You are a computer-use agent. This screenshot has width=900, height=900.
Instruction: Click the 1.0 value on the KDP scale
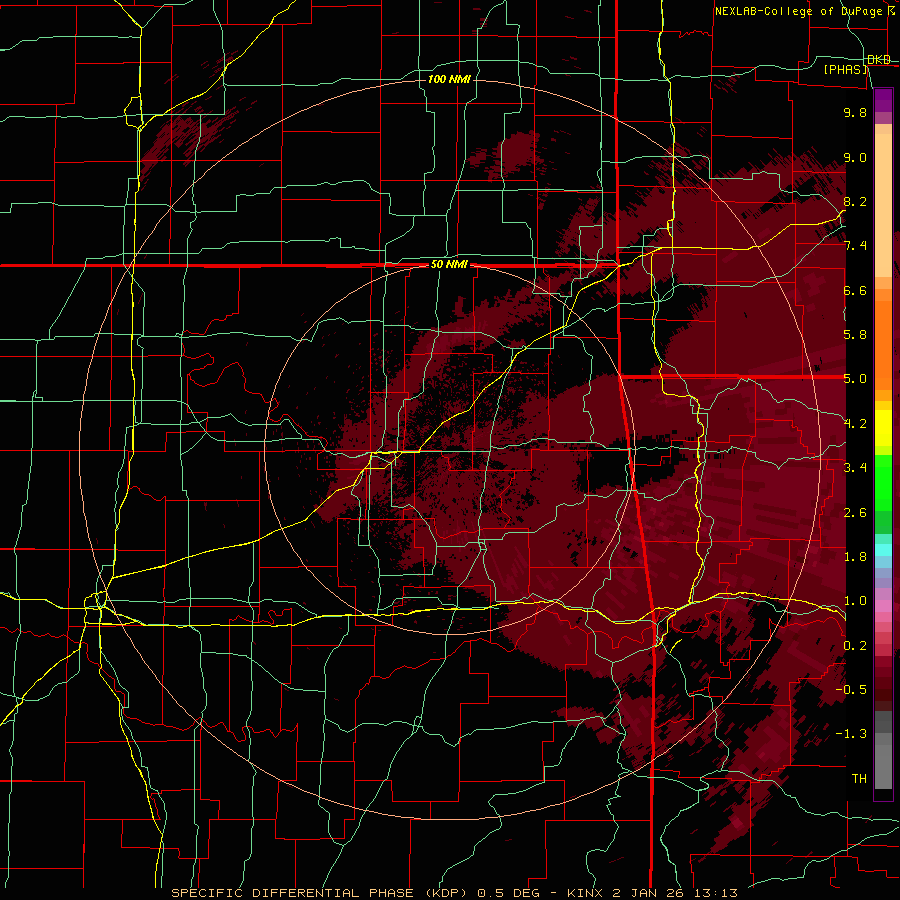[855, 601]
